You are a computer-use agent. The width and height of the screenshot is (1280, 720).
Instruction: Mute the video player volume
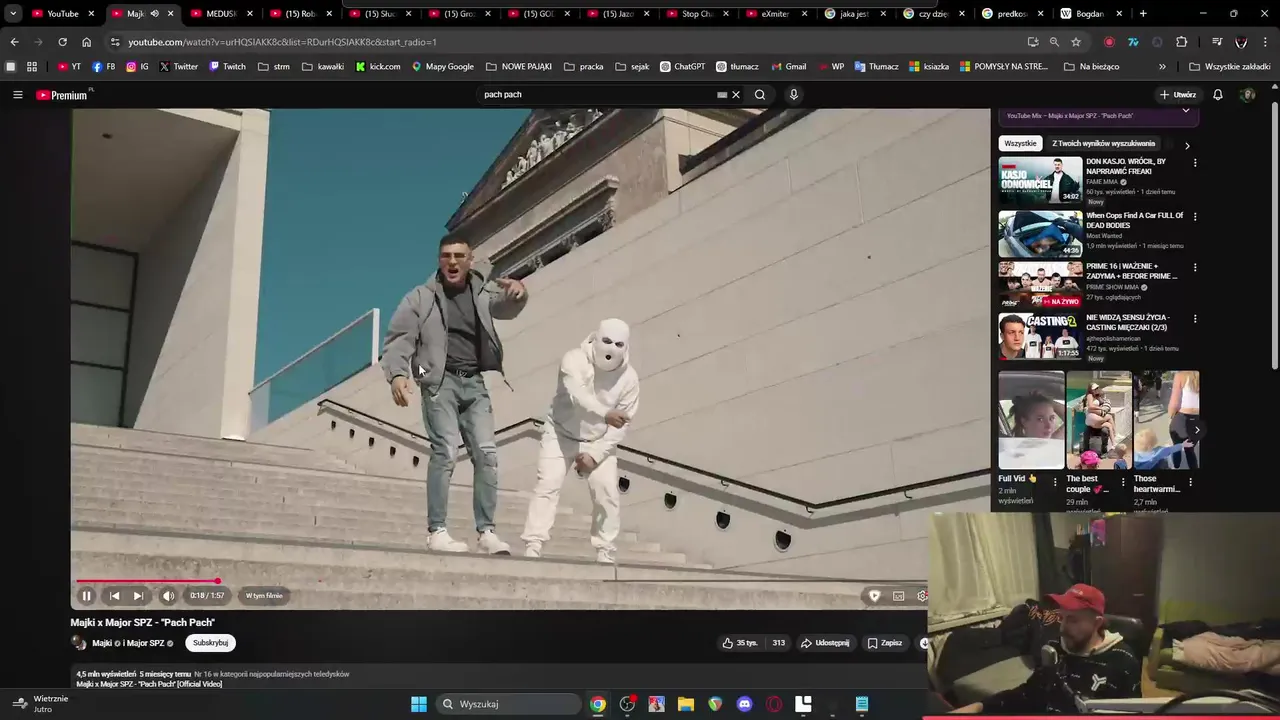(x=168, y=596)
